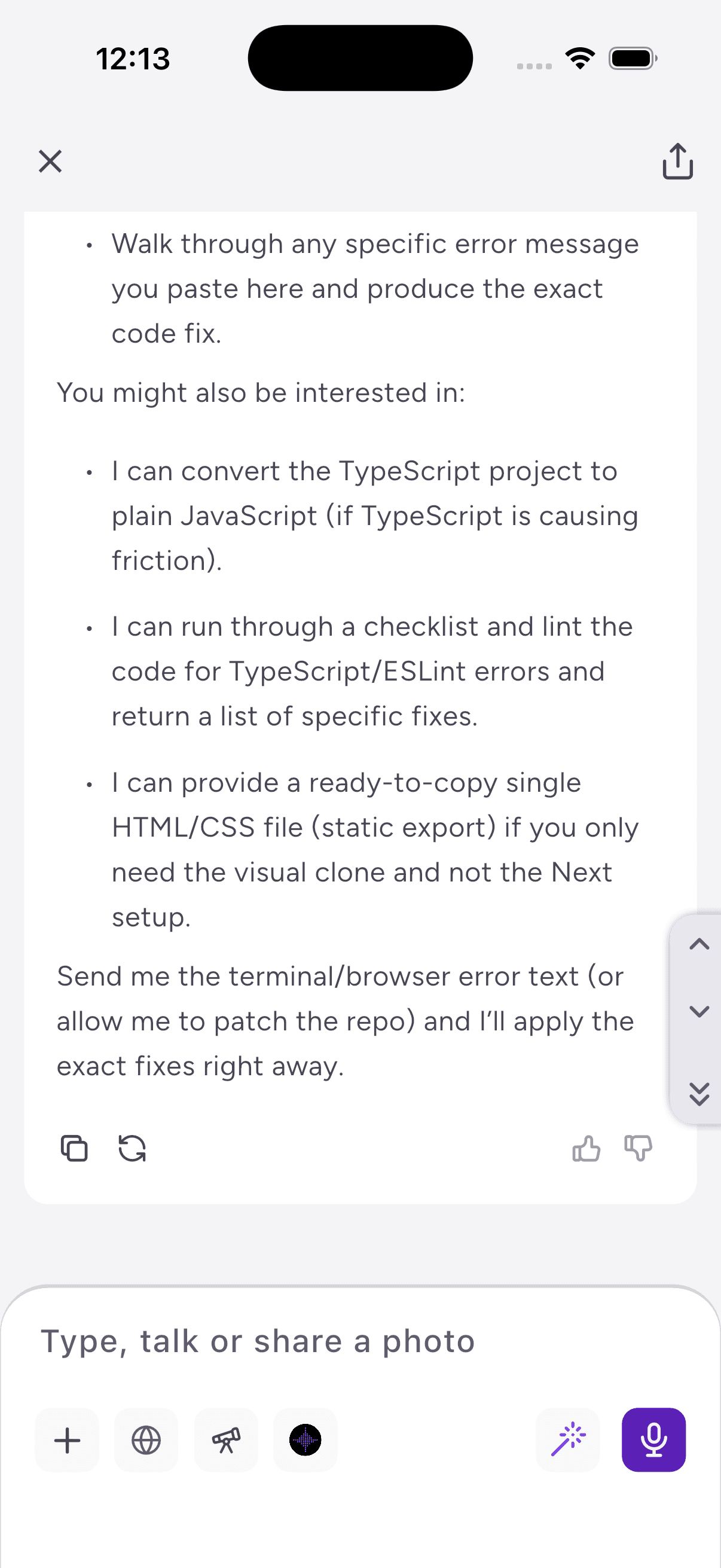
Task: Regenerate the assistant's response
Action: [132, 1149]
